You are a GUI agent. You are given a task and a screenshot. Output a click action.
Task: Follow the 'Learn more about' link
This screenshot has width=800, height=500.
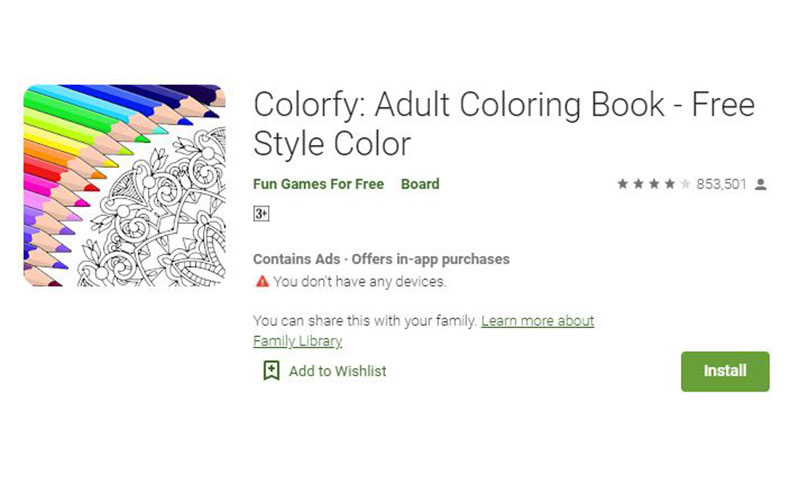(x=537, y=321)
